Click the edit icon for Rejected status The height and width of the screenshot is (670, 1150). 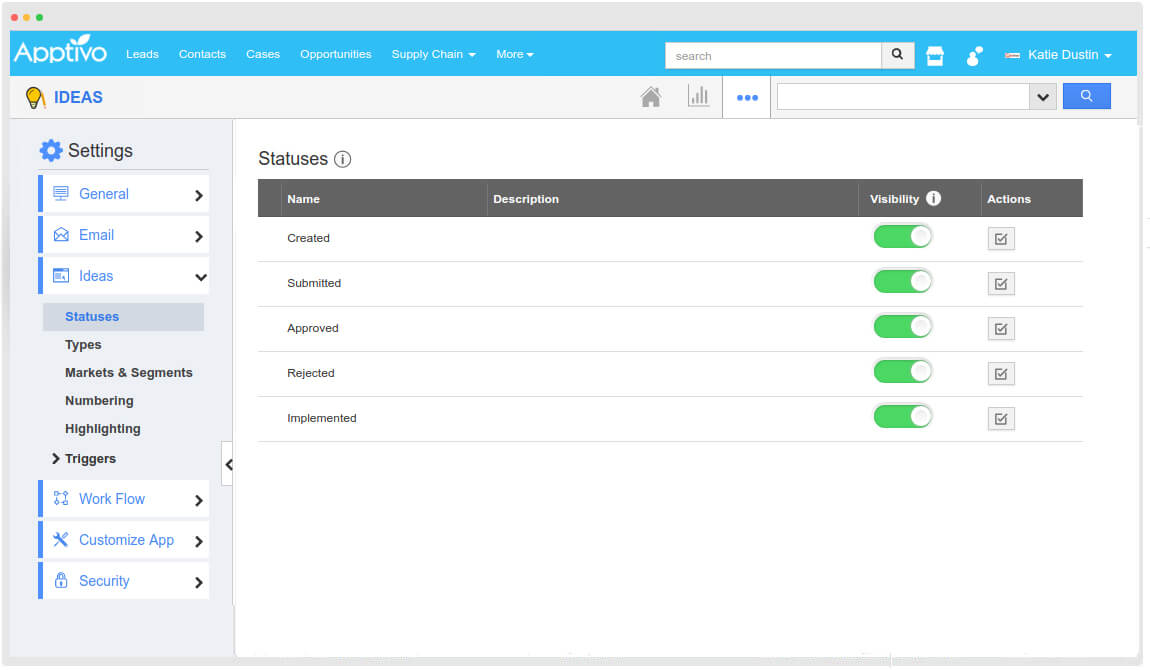pyautogui.click(x=1001, y=374)
